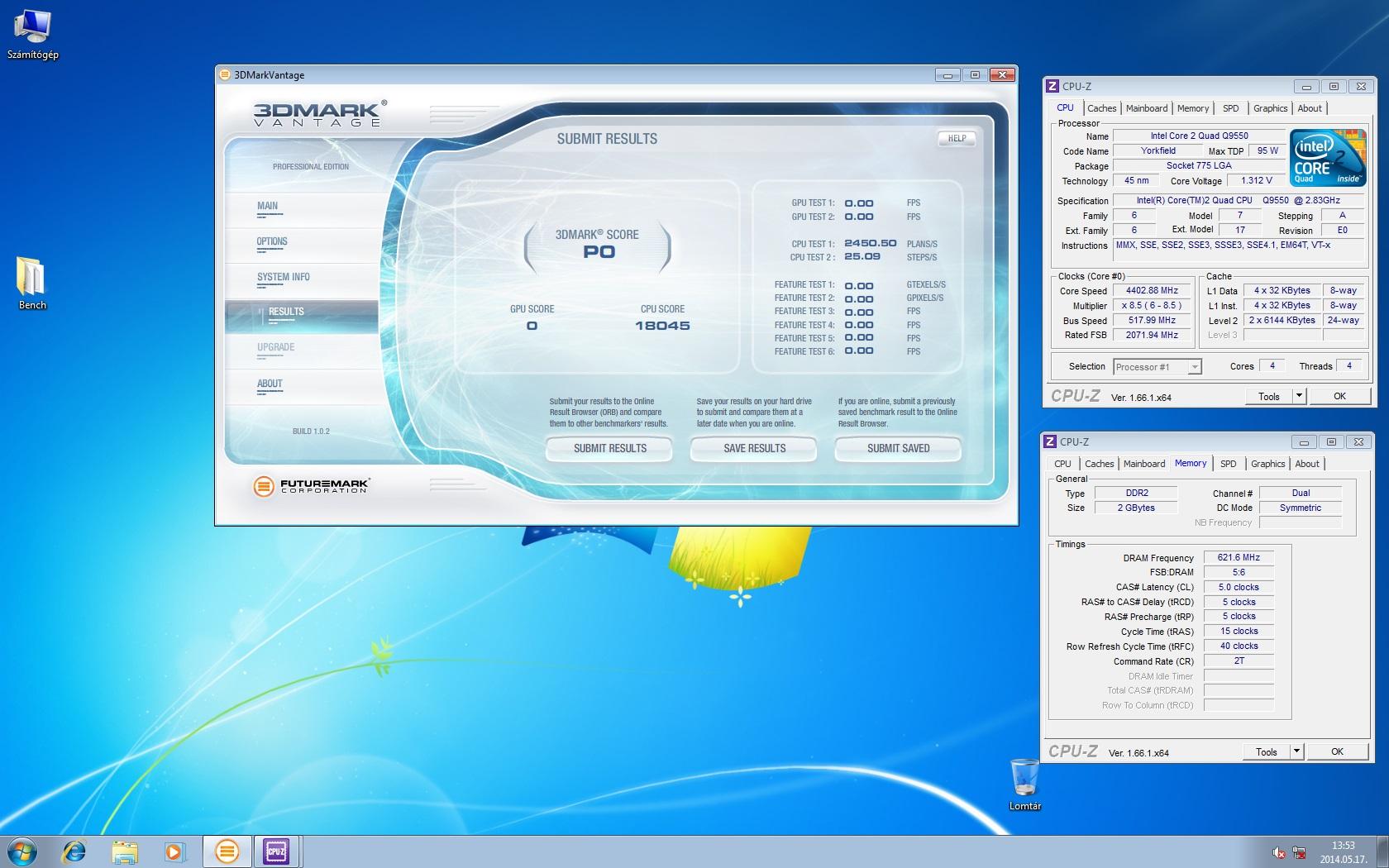Image resolution: width=1389 pixels, height=868 pixels.
Task: Switch to Graphics tab in upper CPU-Z
Action: [1270, 108]
